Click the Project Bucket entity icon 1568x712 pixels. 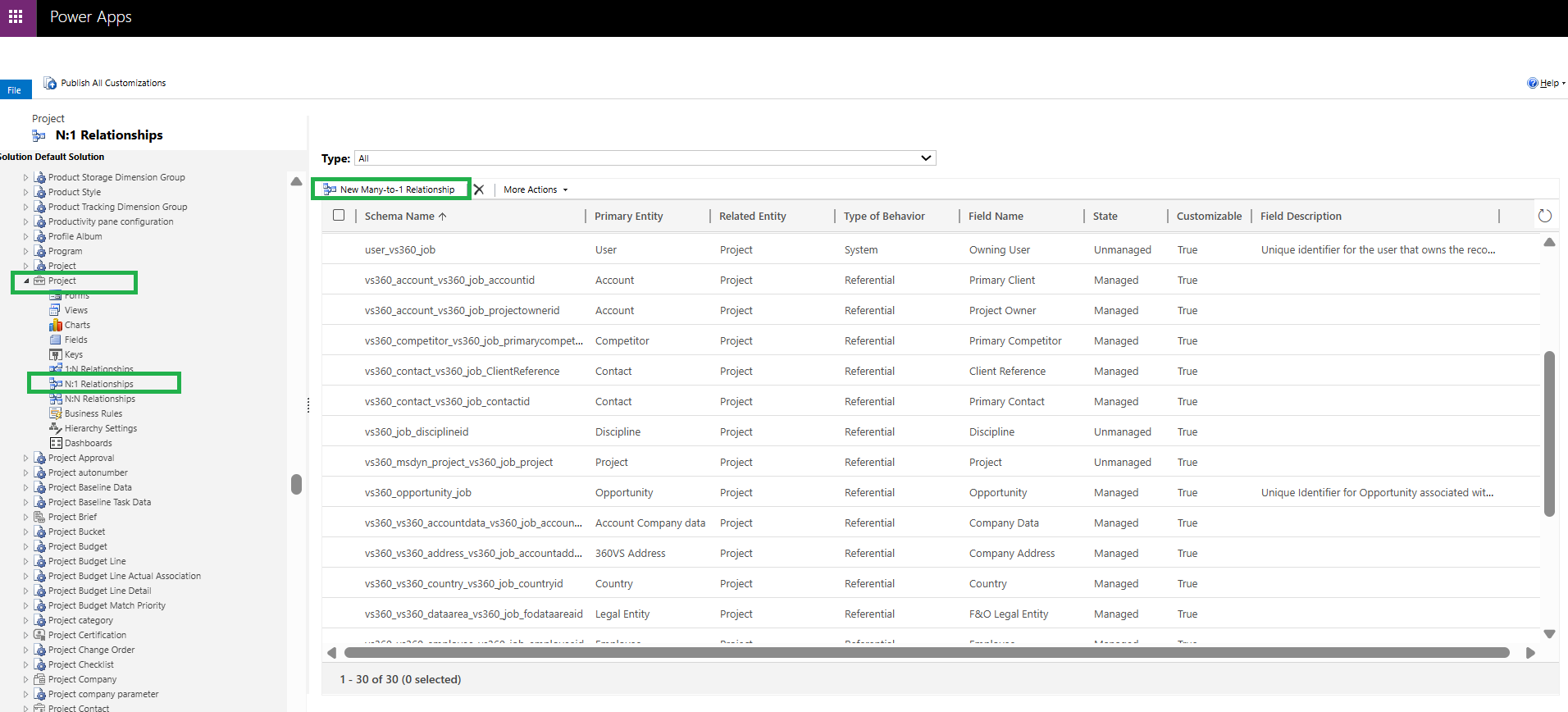click(39, 532)
